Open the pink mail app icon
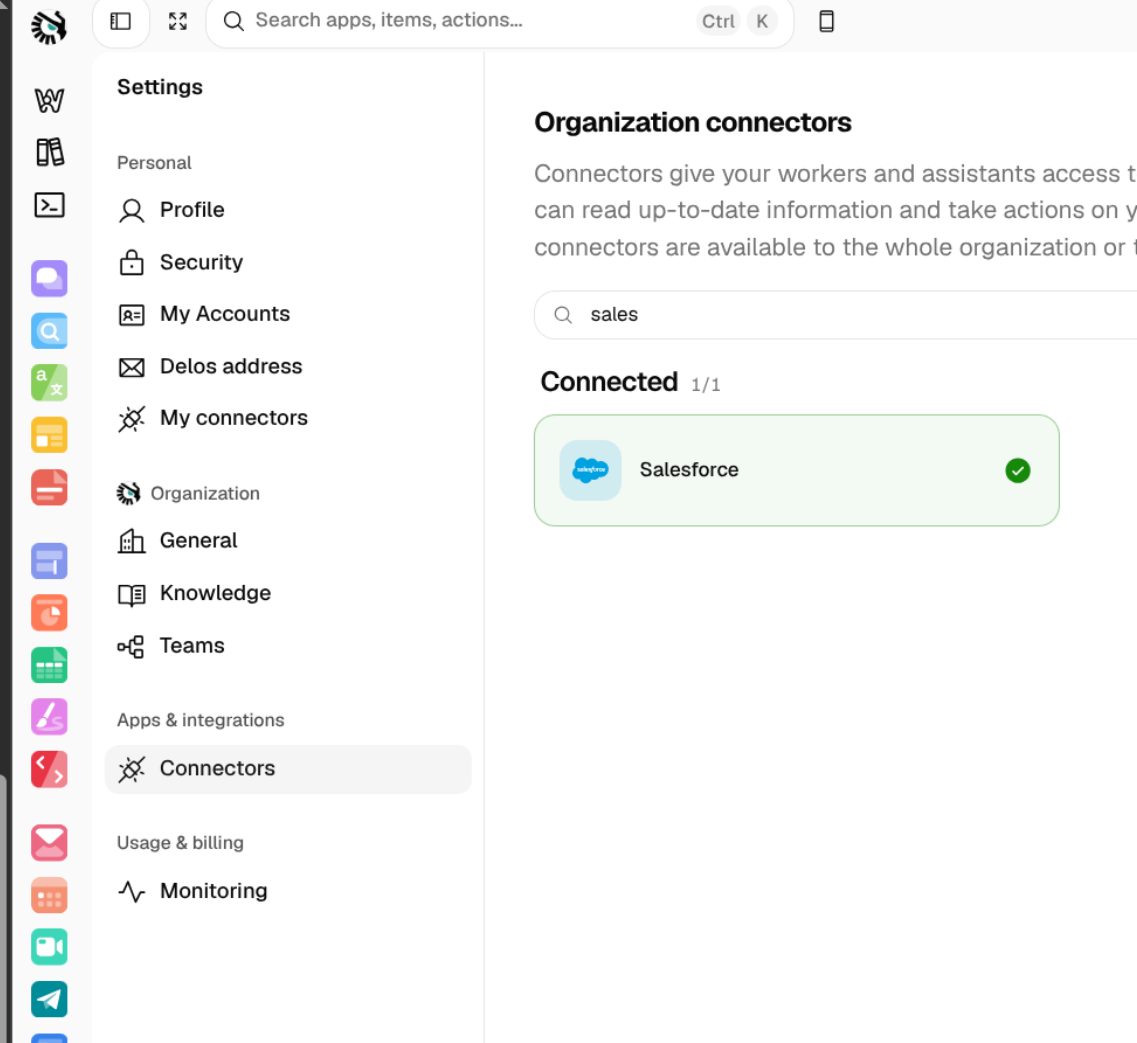Viewport: 1137px width, 1043px height. [x=49, y=843]
